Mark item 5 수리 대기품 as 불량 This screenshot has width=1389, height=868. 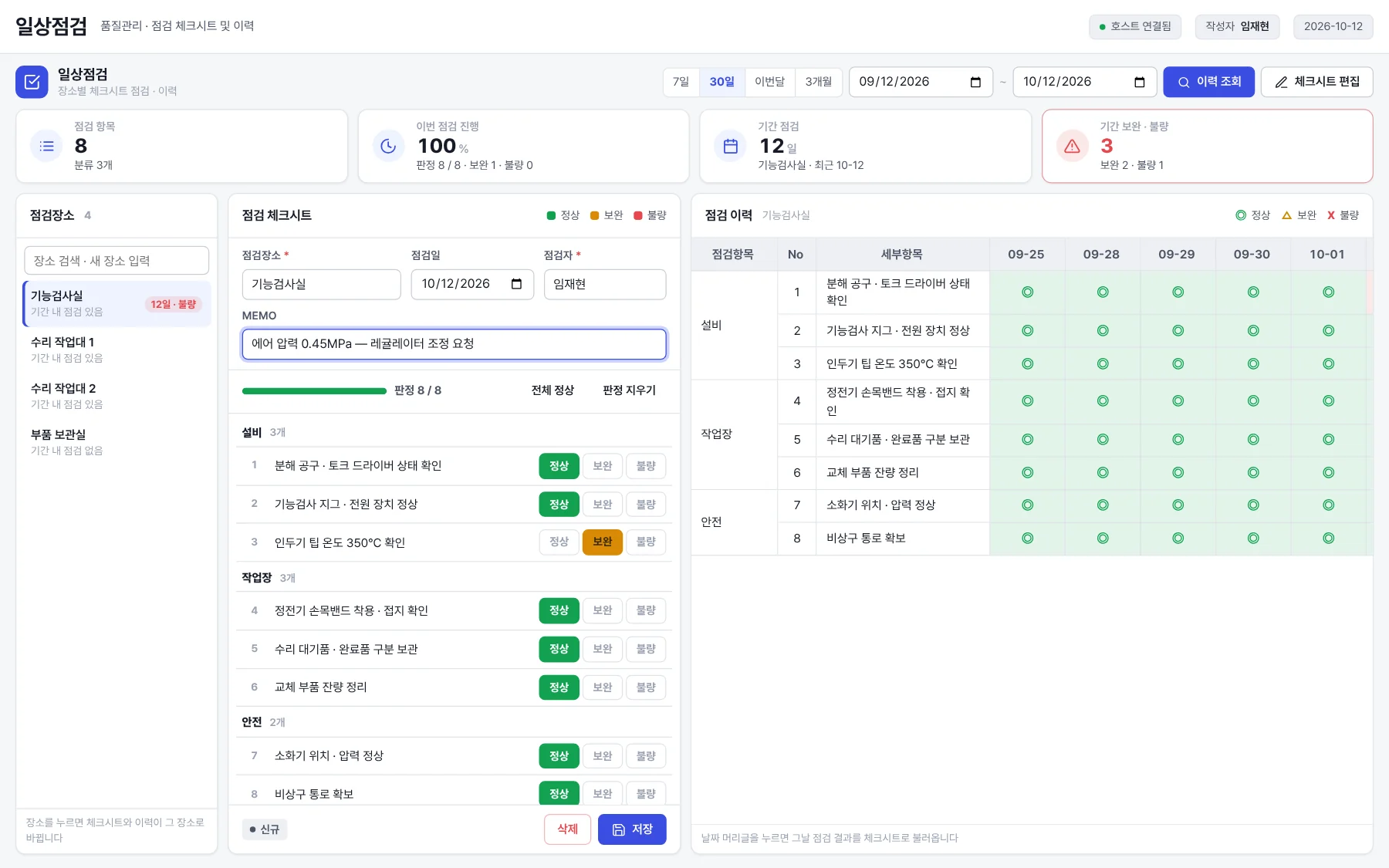pyautogui.click(x=646, y=649)
